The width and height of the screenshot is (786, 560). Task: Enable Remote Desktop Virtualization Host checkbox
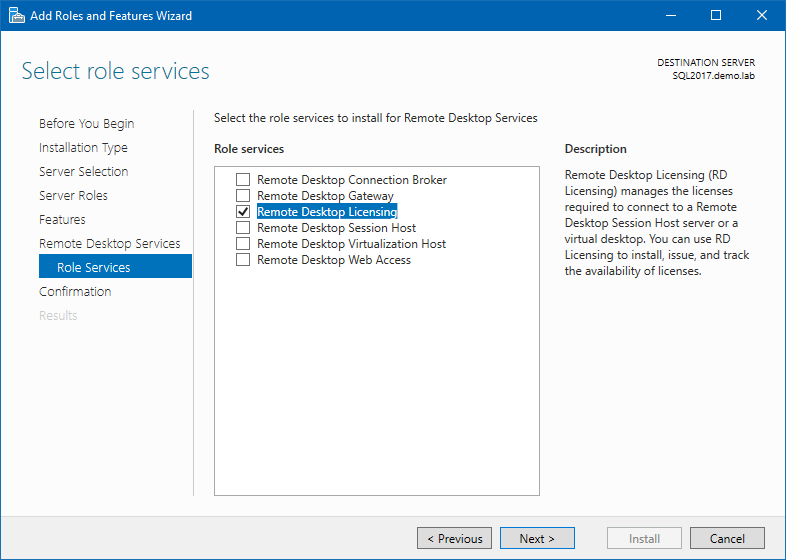tap(242, 244)
